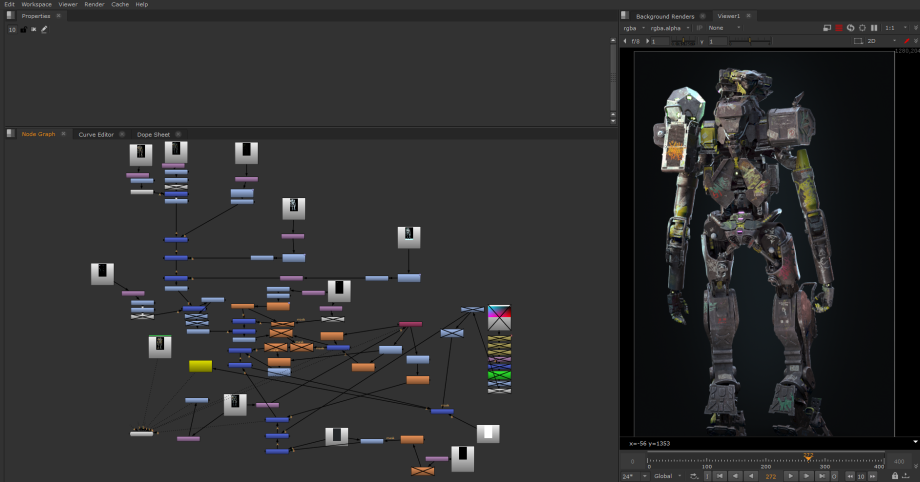Open the Edit menu
920x482 pixels.
10,4
